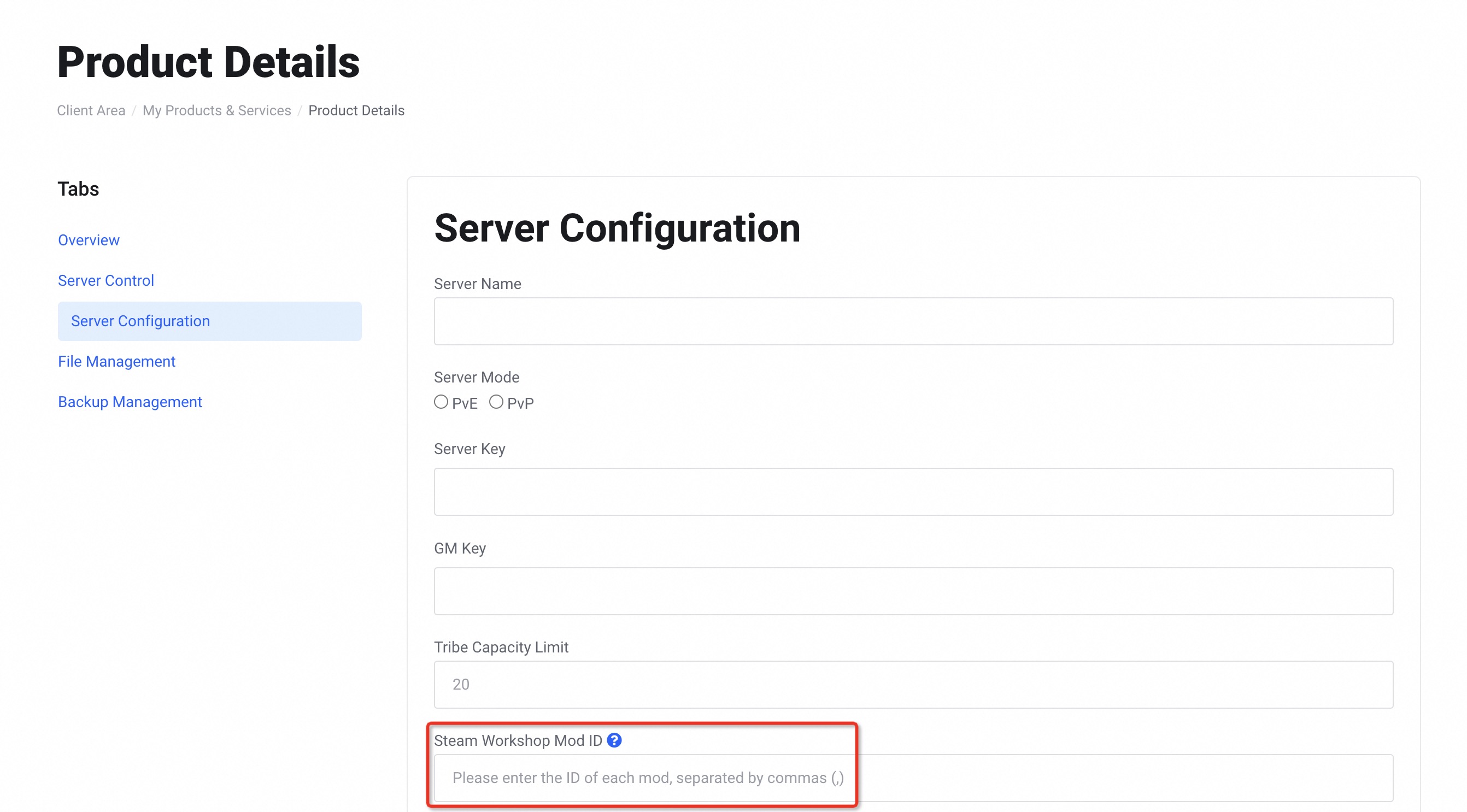Click the Steam Workshop Mod ID help icon
This screenshot has height=812, width=1467.
[614, 740]
